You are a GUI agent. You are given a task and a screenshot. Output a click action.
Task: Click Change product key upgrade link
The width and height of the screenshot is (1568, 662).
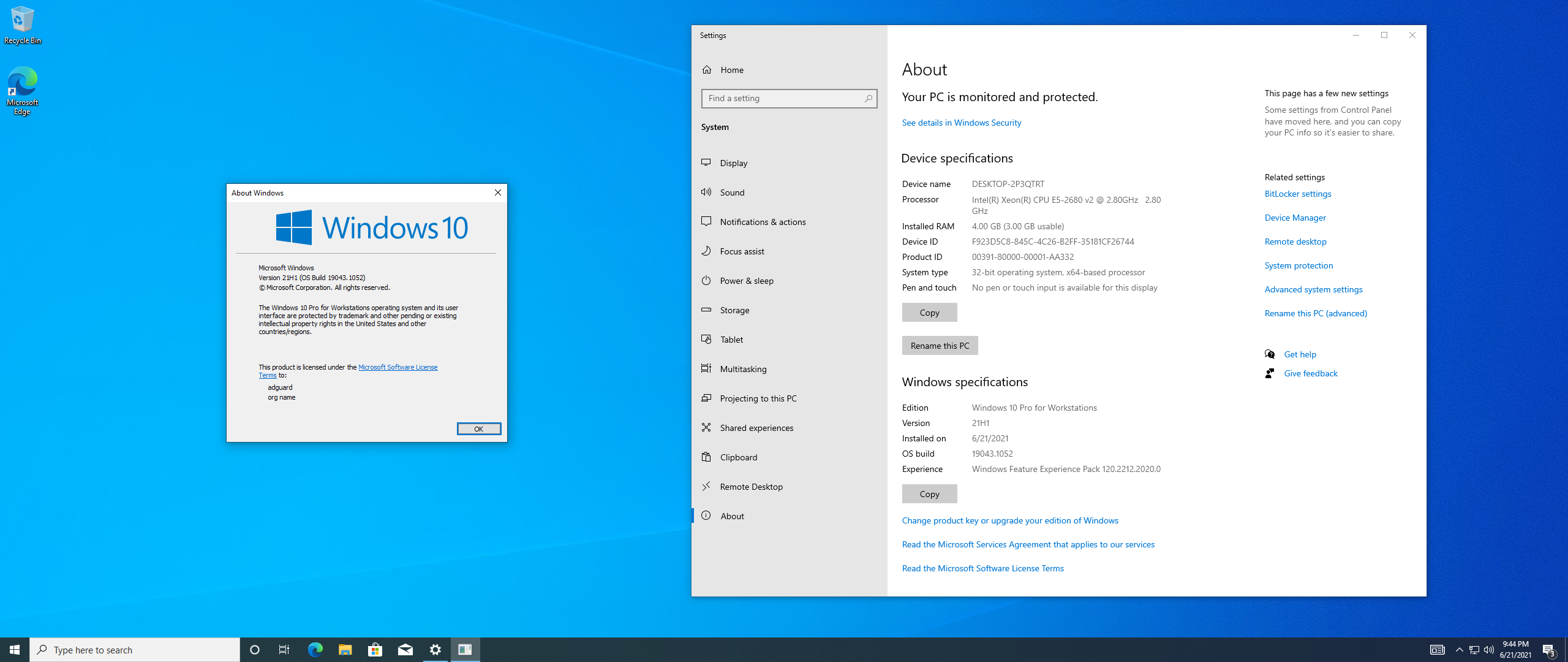click(1010, 520)
